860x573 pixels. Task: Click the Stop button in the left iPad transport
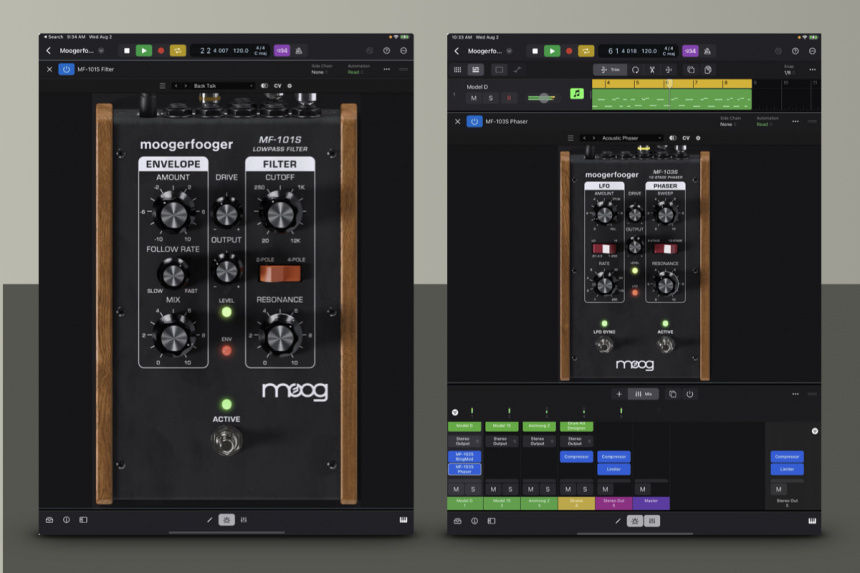point(127,50)
